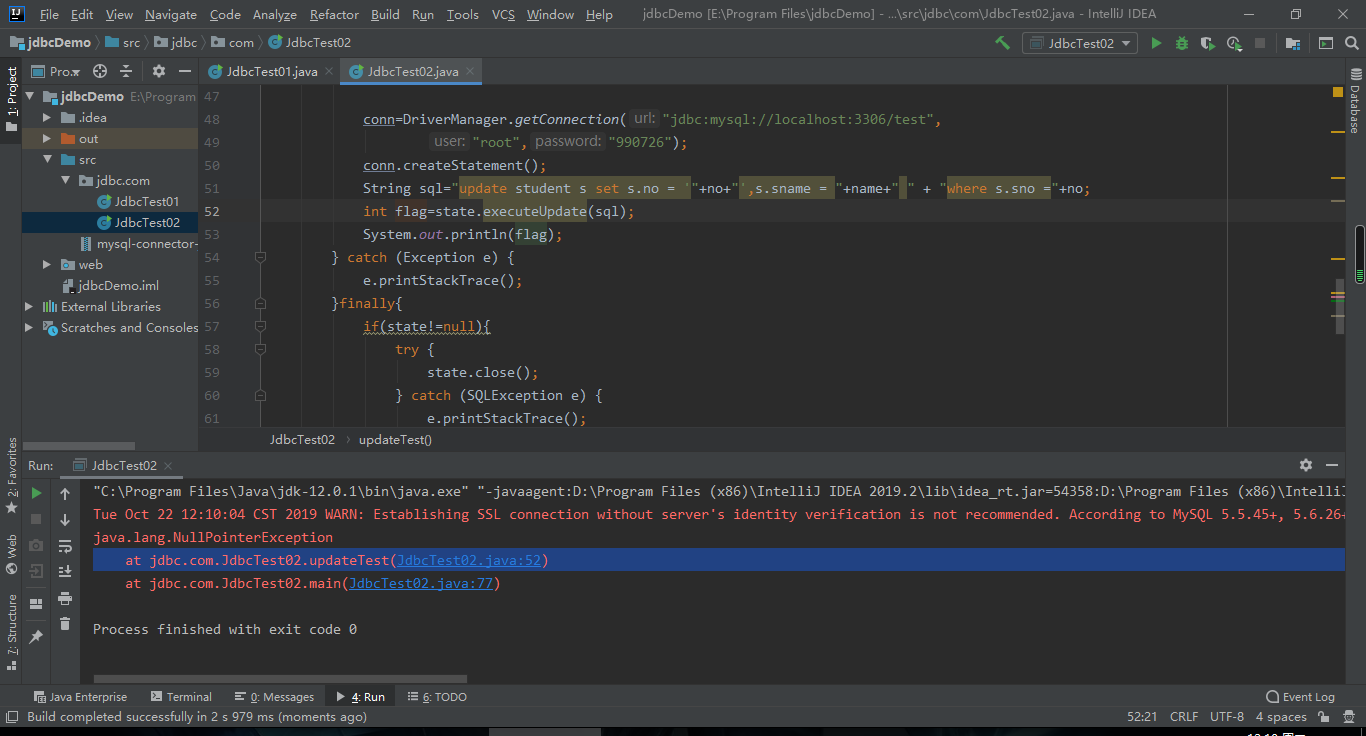
Task: Toggle scroll to end in Run console
Action: [65, 572]
